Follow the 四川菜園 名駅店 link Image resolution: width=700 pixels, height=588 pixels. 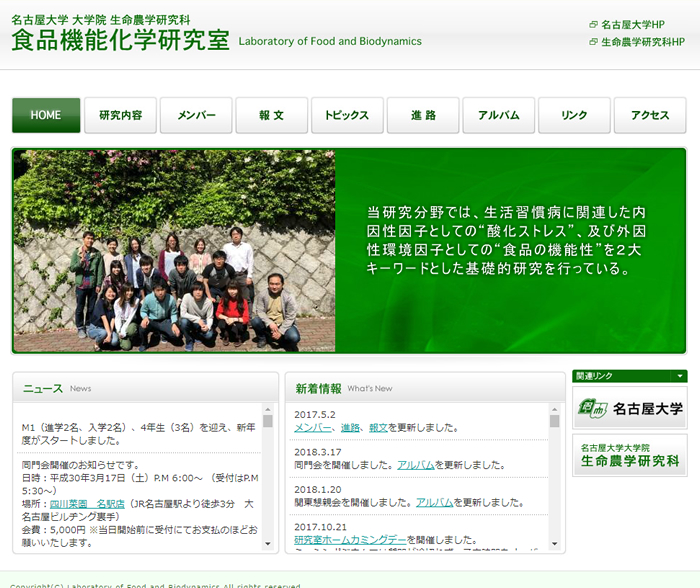pyautogui.click(x=87, y=504)
